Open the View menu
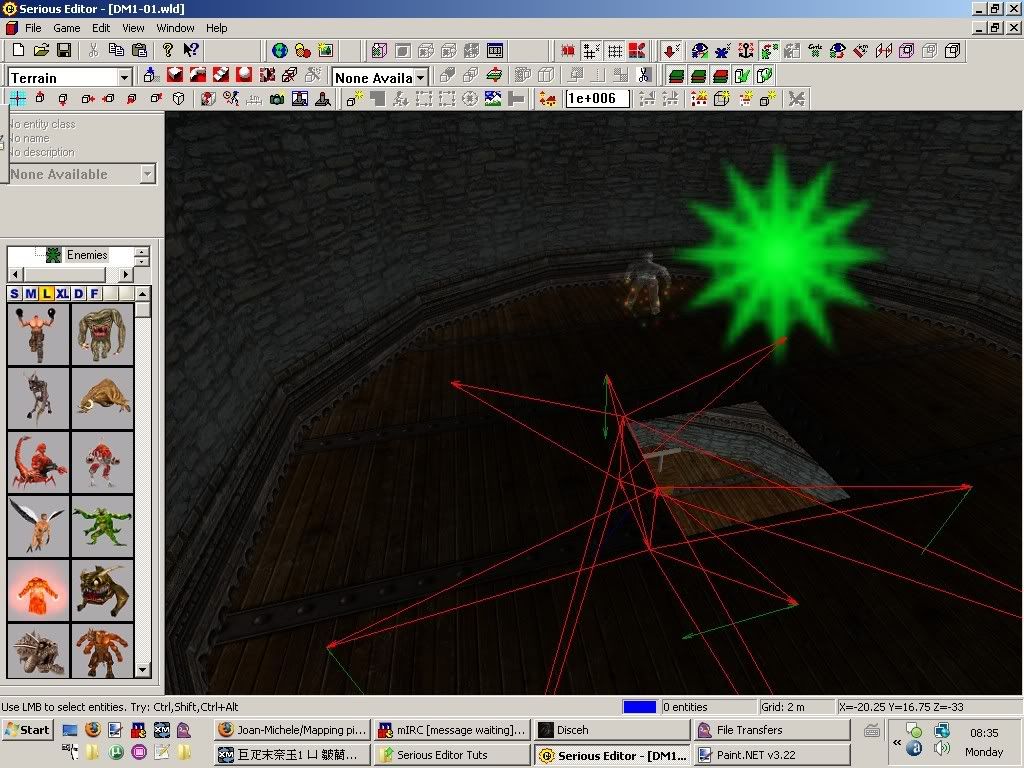This screenshot has height=768, width=1024. [133, 28]
